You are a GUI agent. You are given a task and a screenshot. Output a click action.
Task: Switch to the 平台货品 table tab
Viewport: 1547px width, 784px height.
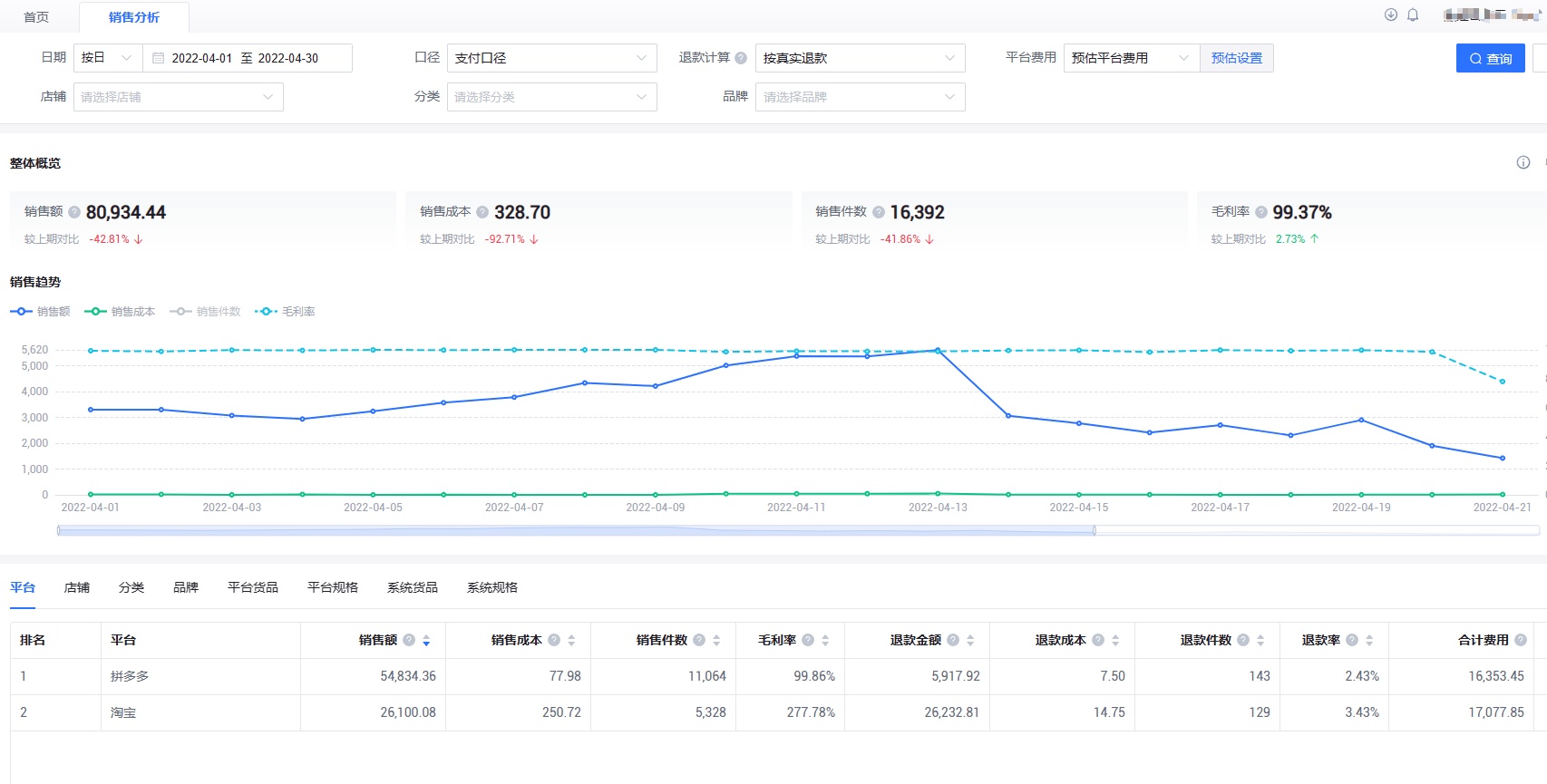pos(253,587)
